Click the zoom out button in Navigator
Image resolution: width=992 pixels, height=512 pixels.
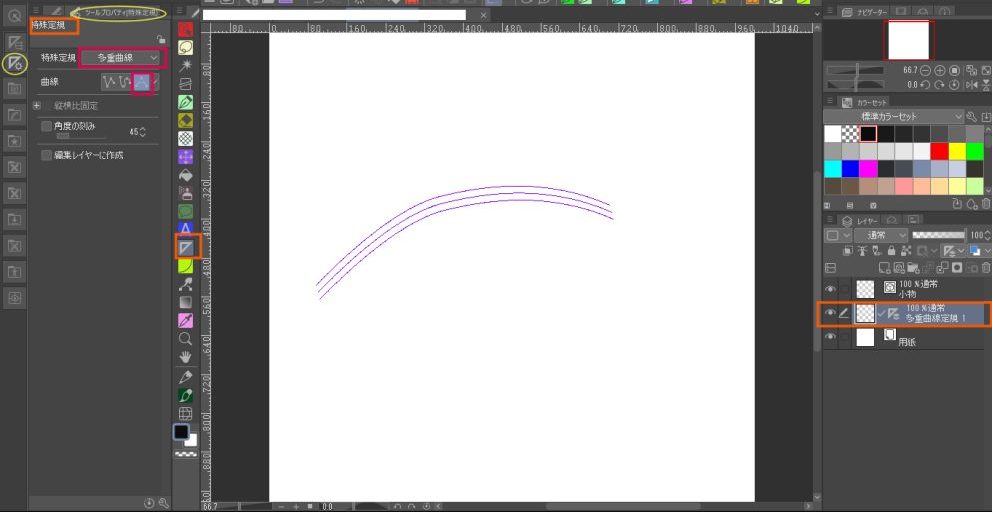[x=926, y=70]
